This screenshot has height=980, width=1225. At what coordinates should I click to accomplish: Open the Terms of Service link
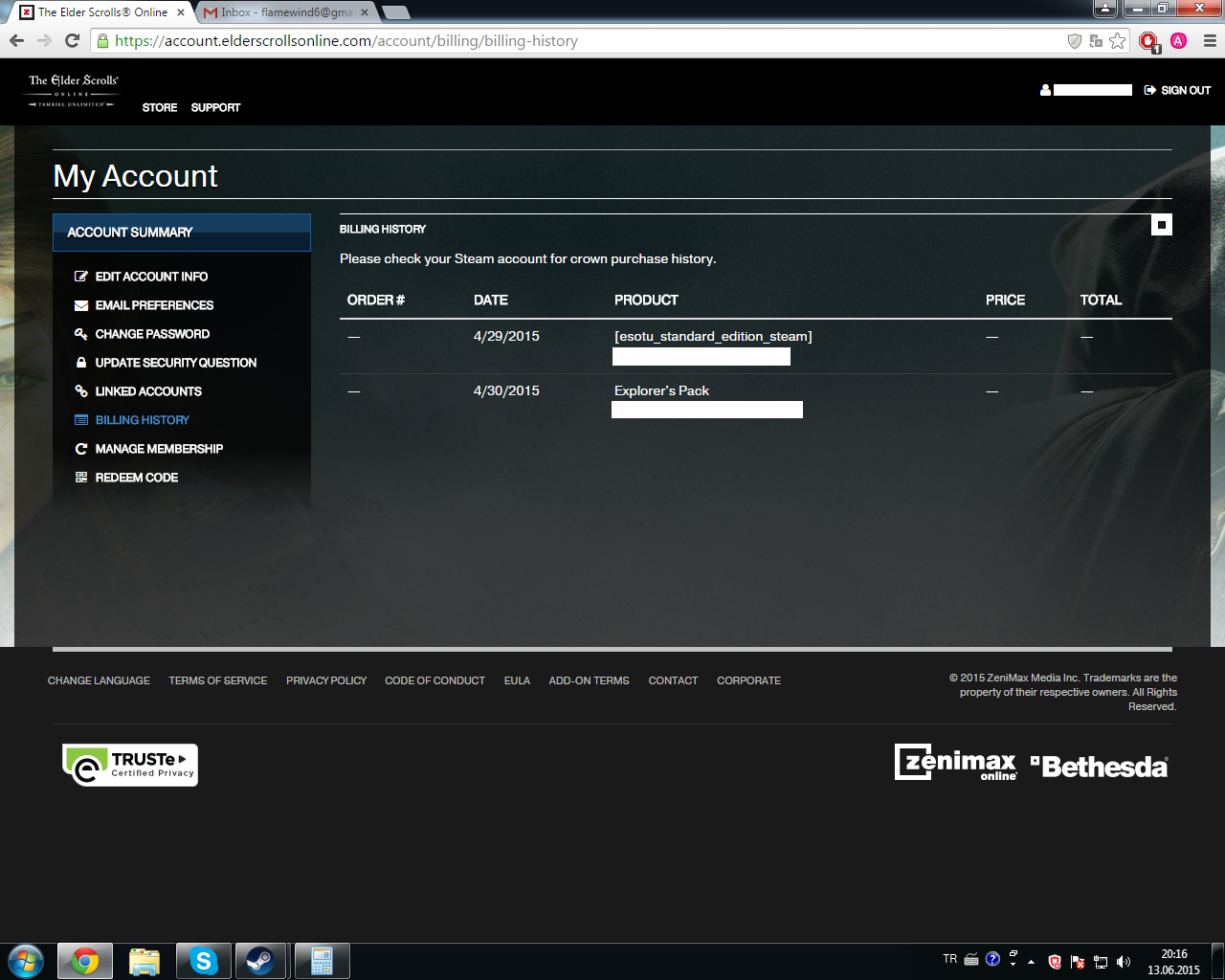point(217,680)
